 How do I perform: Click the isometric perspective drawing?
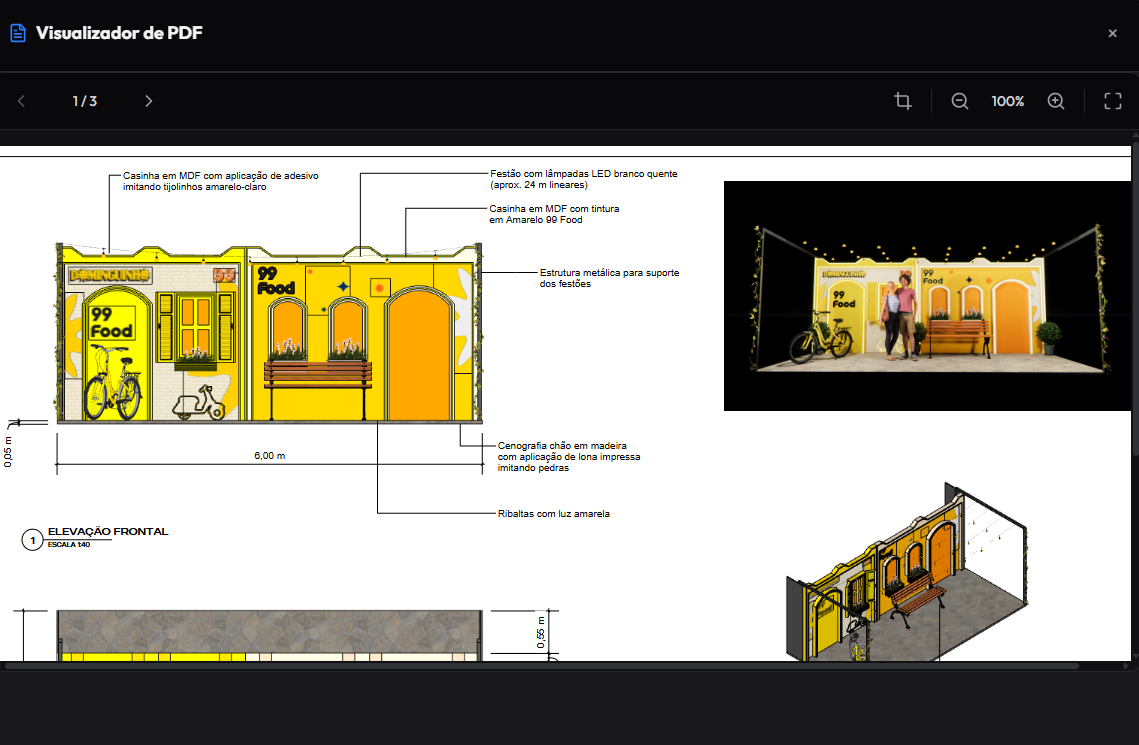(x=907, y=572)
